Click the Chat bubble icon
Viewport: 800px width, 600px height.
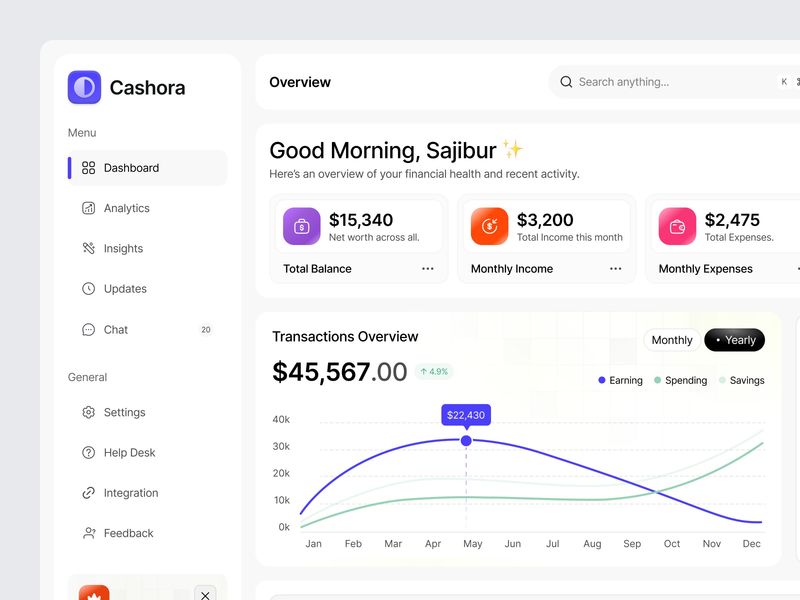88,330
